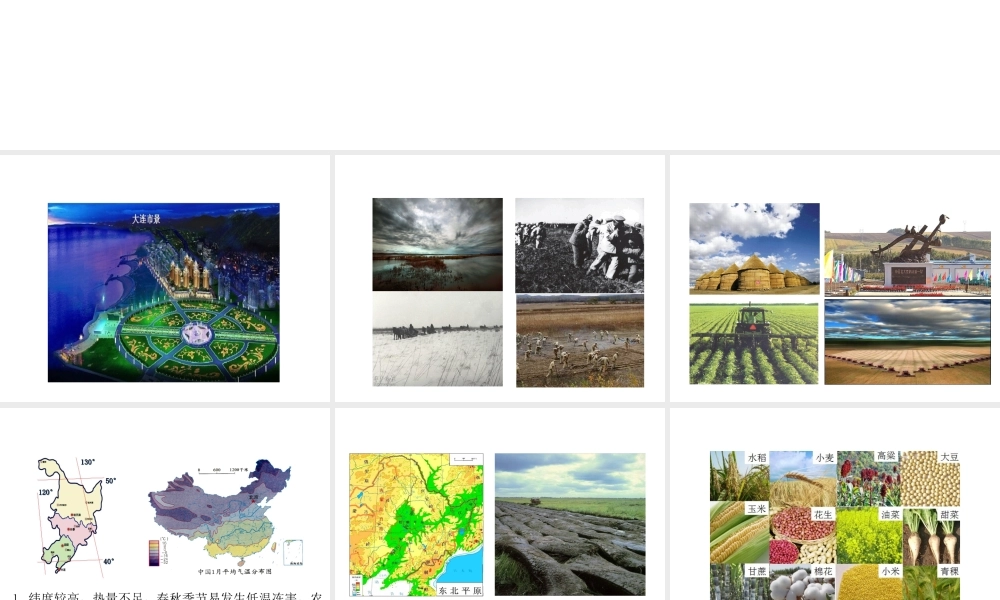Select the 高粱 sorghum crop picture
This screenshot has width=1000, height=600.
point(869,478)
